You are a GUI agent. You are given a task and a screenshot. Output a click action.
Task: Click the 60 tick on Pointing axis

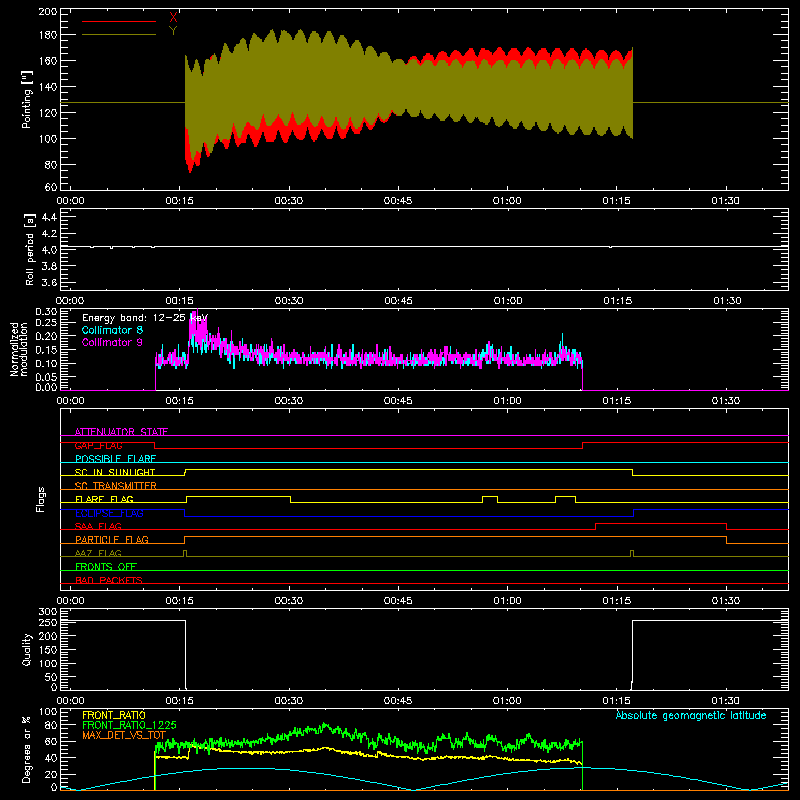click(51, 187)
